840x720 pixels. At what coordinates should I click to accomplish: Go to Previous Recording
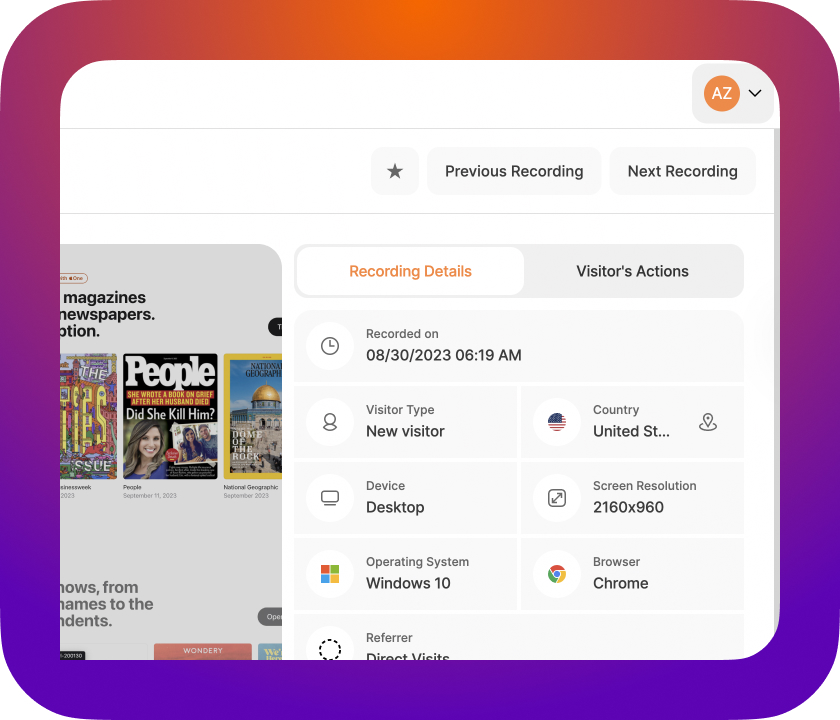[x=514, y=171]
